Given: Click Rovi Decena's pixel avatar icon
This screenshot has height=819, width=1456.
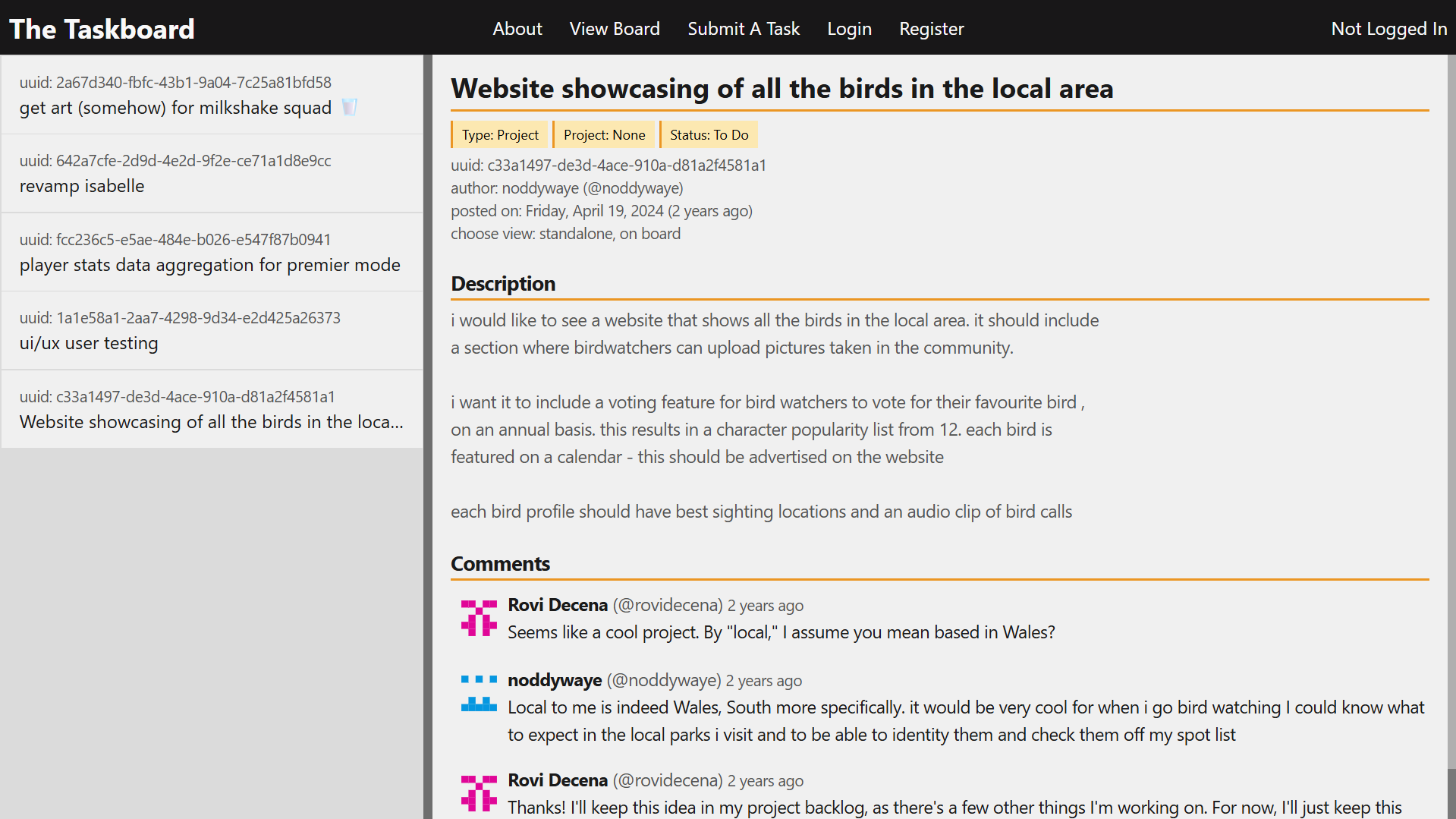Looking at the screenshot, I should coord(479,617).
